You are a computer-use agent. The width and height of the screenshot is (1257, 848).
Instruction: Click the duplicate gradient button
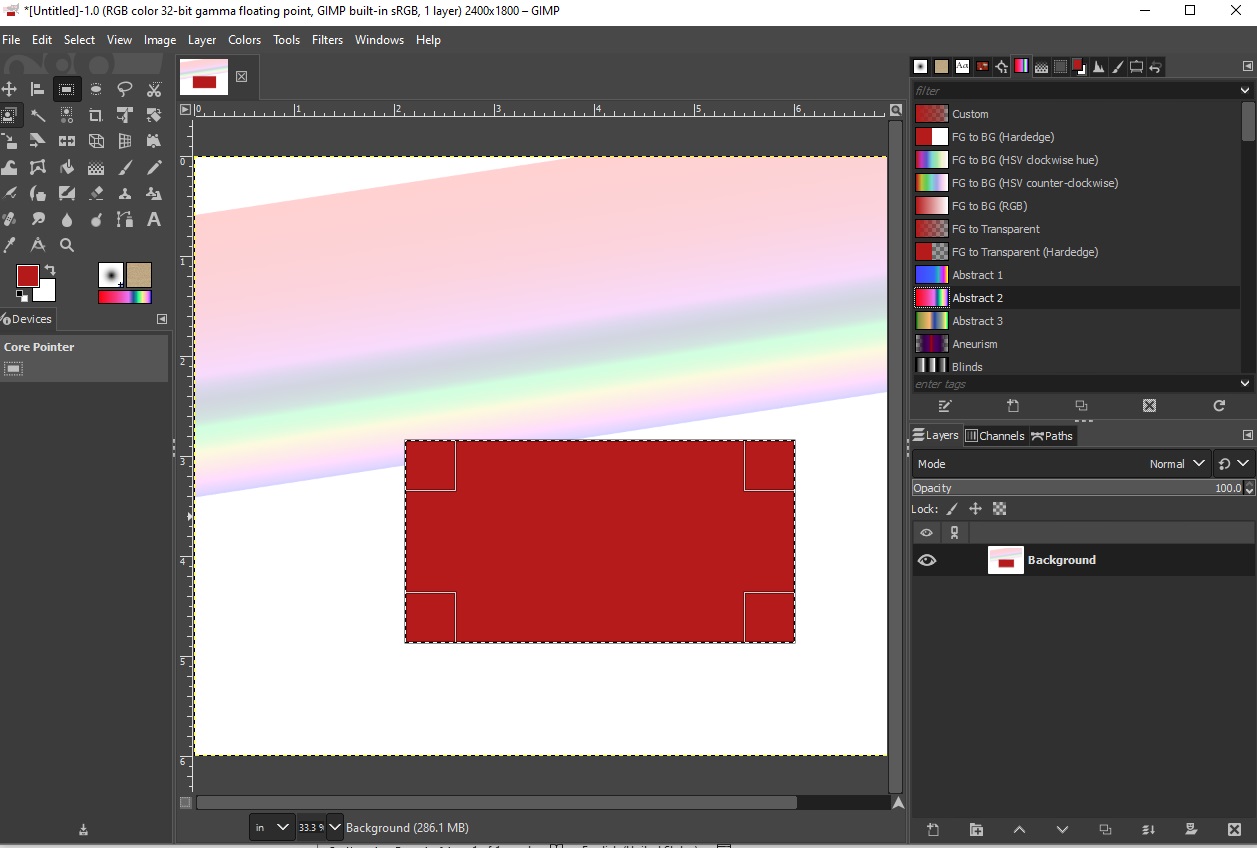point(1081,406)
